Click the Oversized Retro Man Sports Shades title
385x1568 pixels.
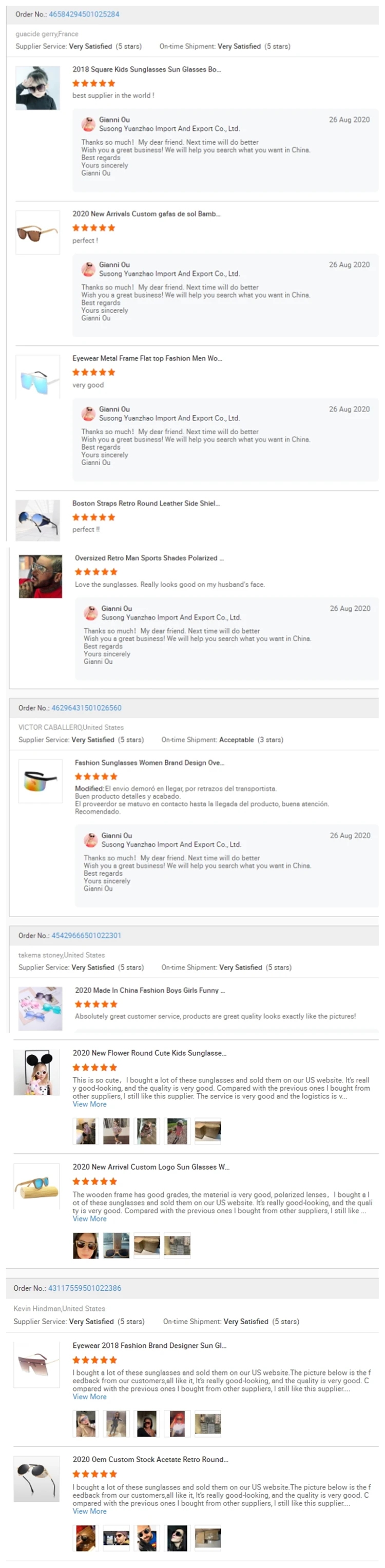[x=149, y=557]
